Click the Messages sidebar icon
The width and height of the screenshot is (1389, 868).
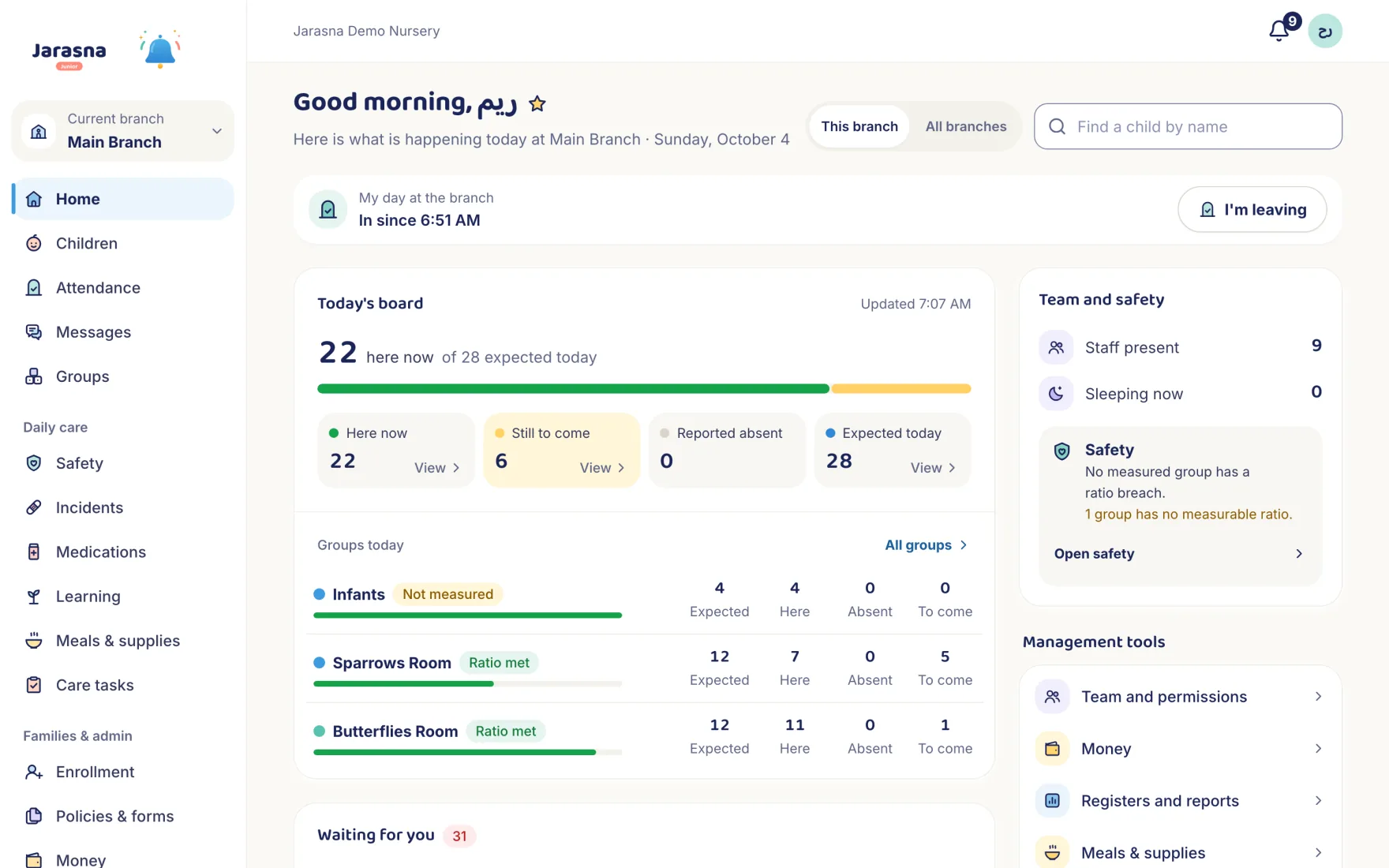click(x=34, y=332)
